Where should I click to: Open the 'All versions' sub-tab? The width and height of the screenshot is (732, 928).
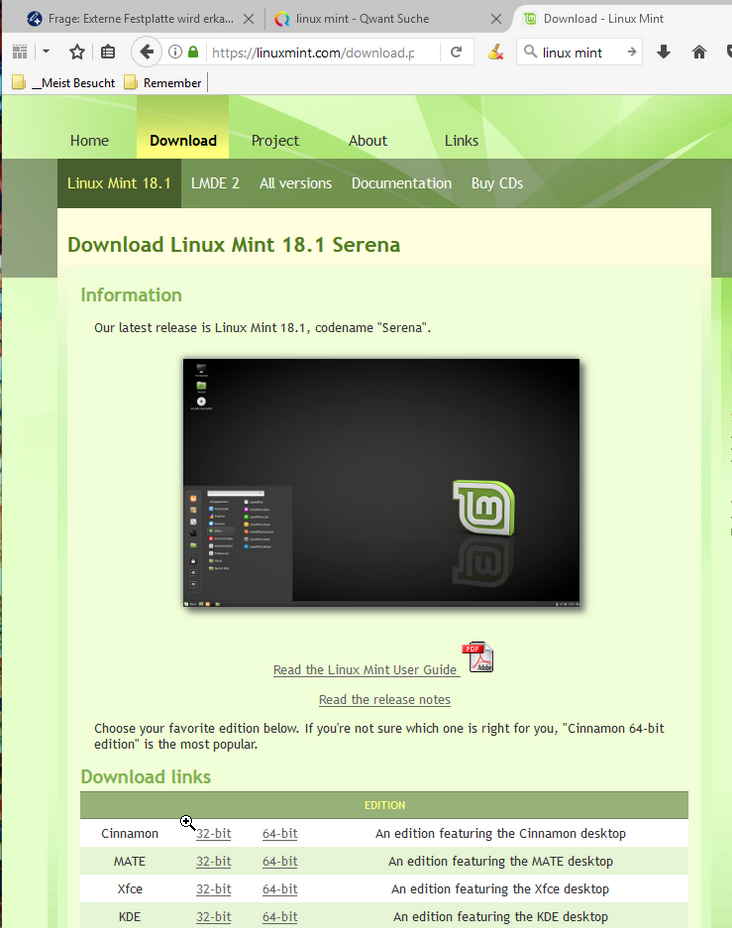click(295, 183)
